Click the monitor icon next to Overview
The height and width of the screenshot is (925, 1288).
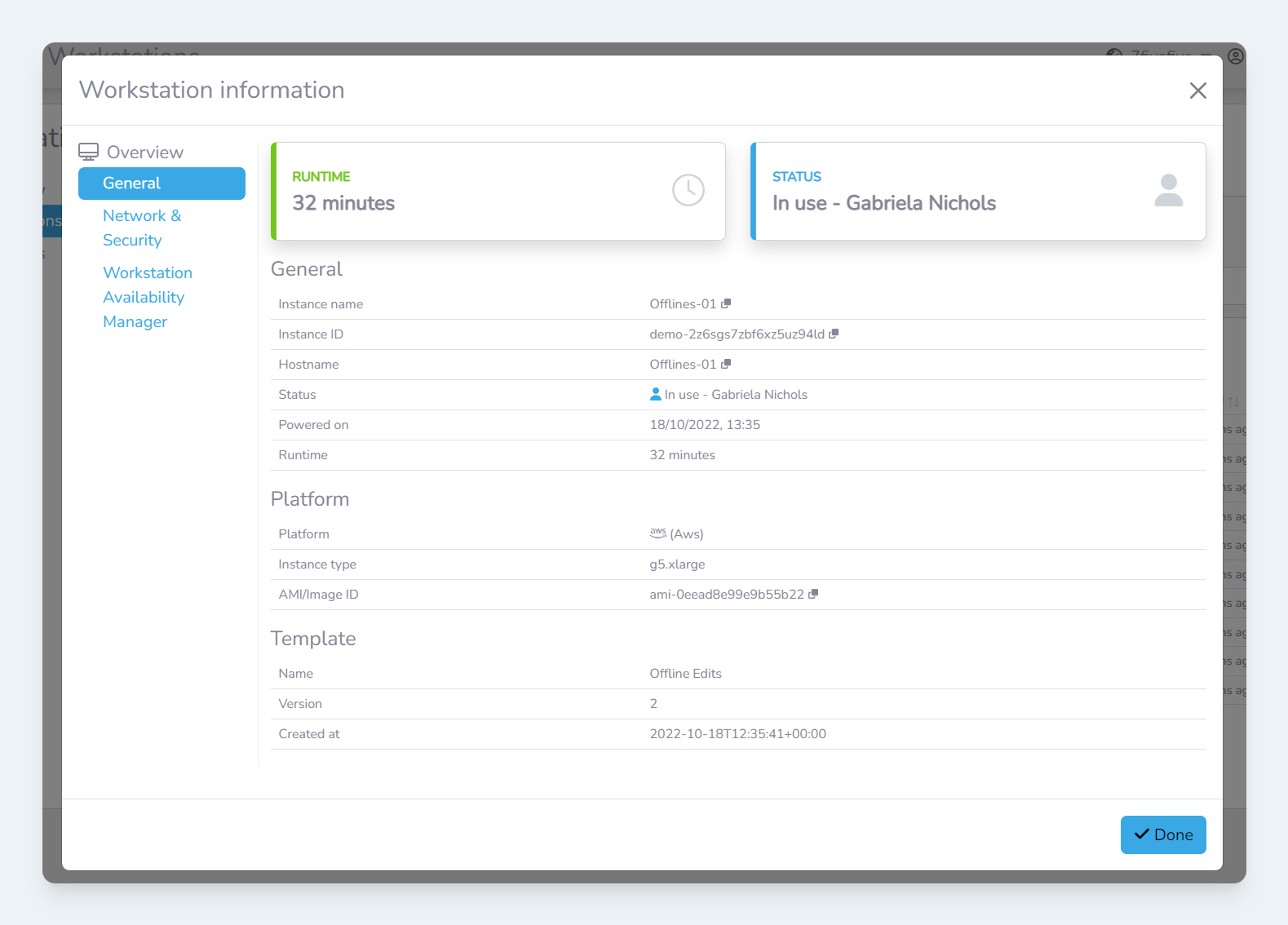pos(88,152)
